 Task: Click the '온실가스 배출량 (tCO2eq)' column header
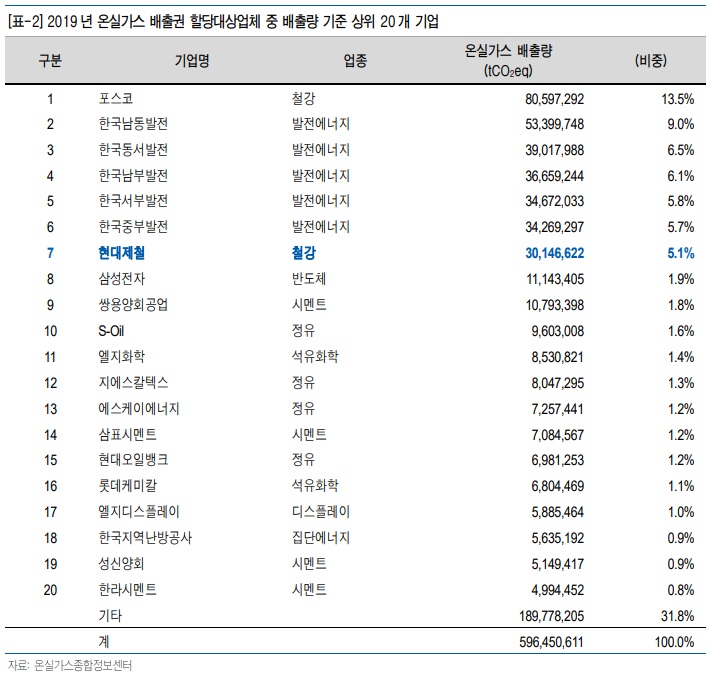click(x=509, y=61)
